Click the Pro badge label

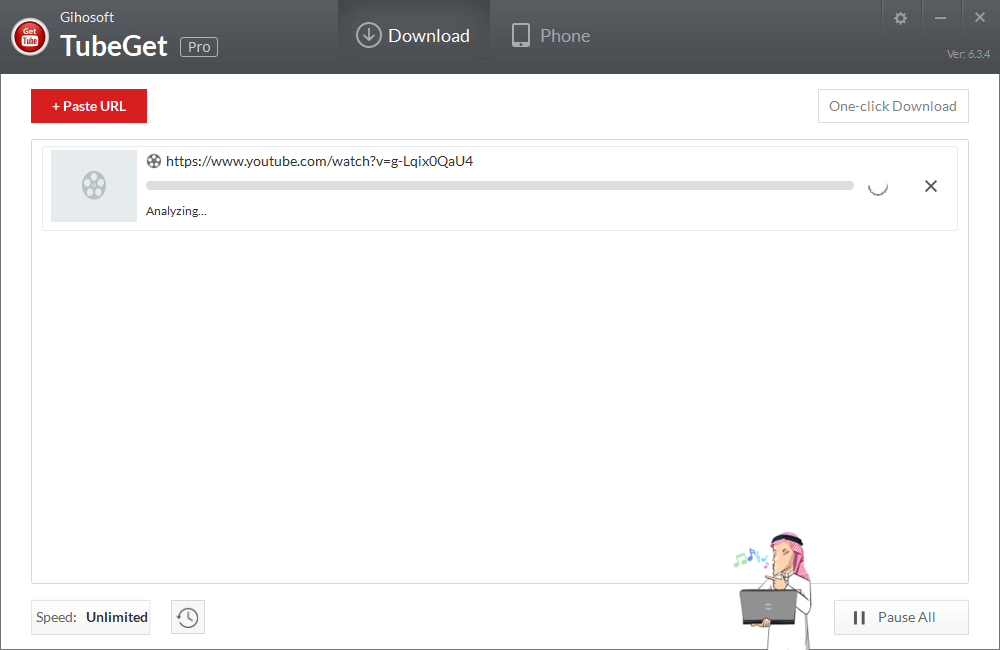pyautogui.click(x=199, y=47)
